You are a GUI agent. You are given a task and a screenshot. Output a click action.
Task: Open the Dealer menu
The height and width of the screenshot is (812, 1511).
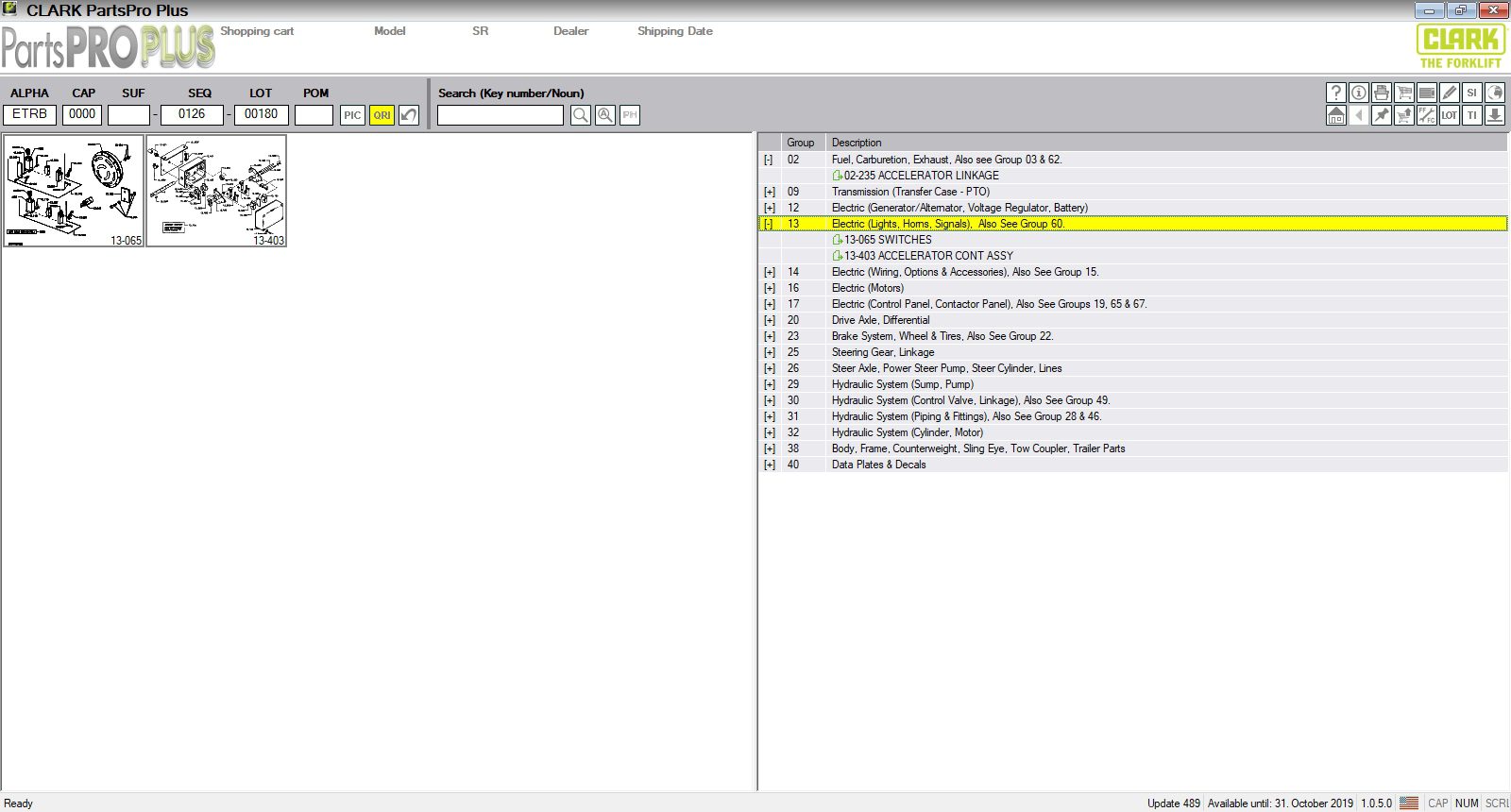point(570,31)
